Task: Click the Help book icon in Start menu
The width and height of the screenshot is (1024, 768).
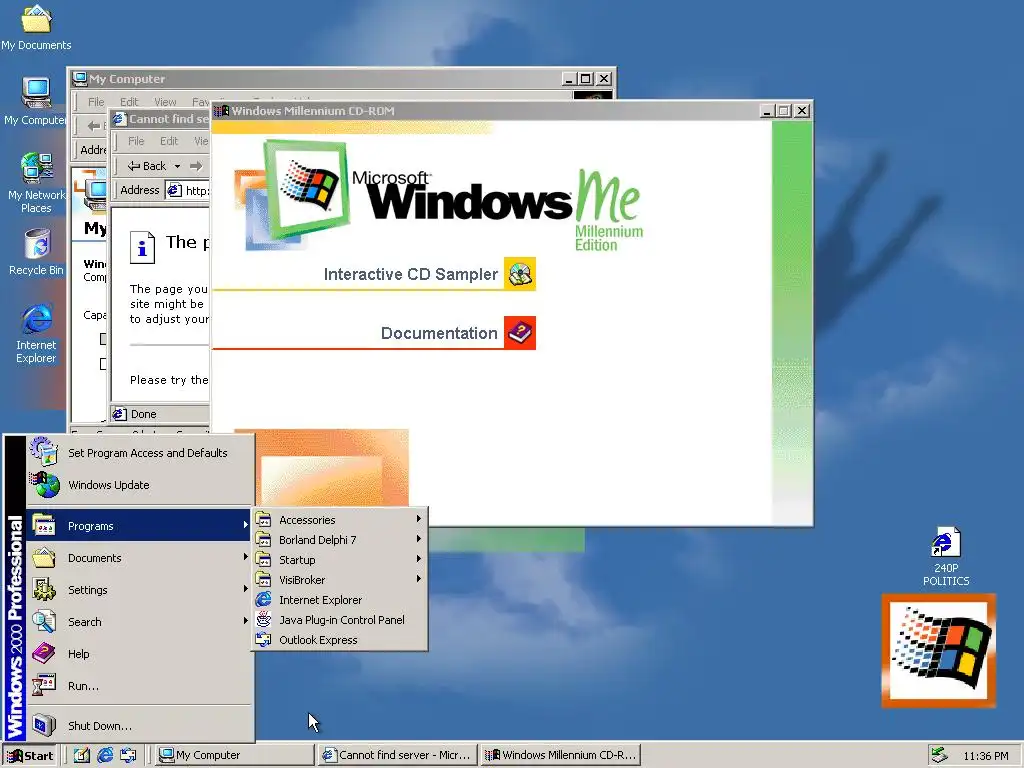Action: click(44, 654)
